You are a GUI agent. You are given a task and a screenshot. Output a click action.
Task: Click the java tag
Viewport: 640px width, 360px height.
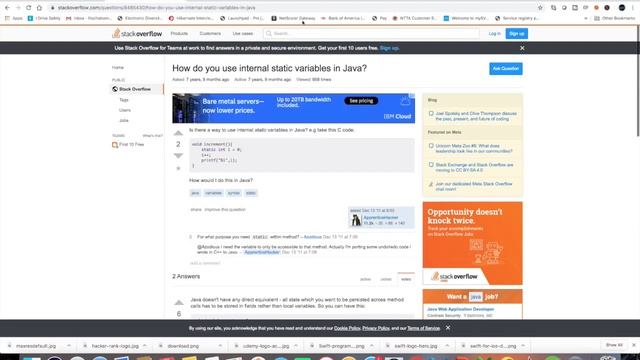tap(196, 193)
